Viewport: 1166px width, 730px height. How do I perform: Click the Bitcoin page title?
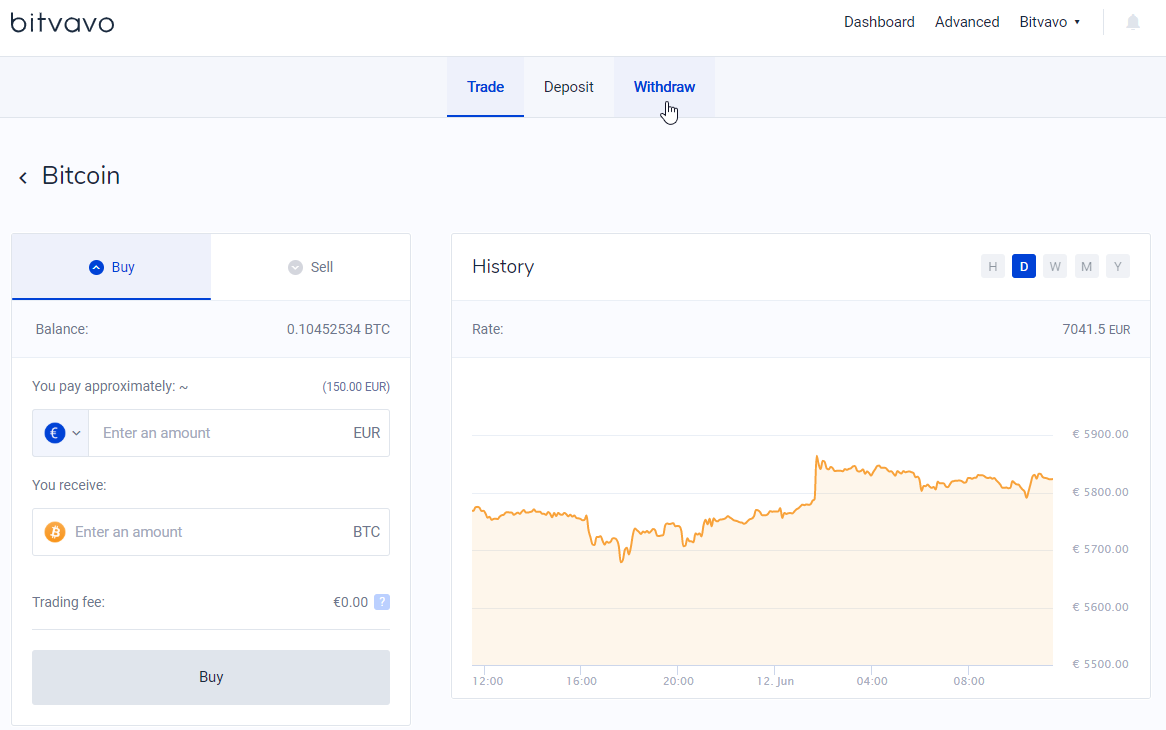81,175
